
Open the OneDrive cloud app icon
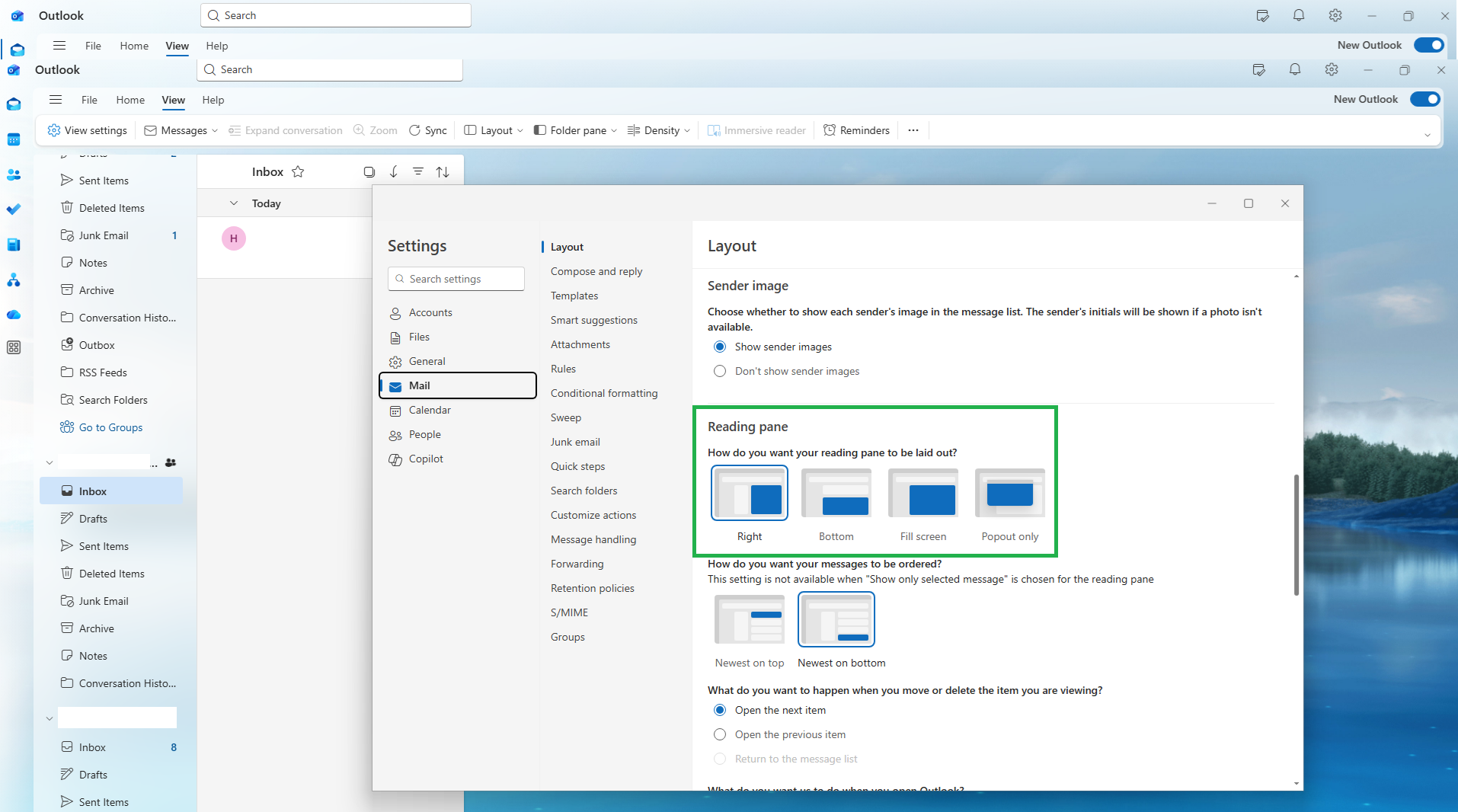point(14,315)
